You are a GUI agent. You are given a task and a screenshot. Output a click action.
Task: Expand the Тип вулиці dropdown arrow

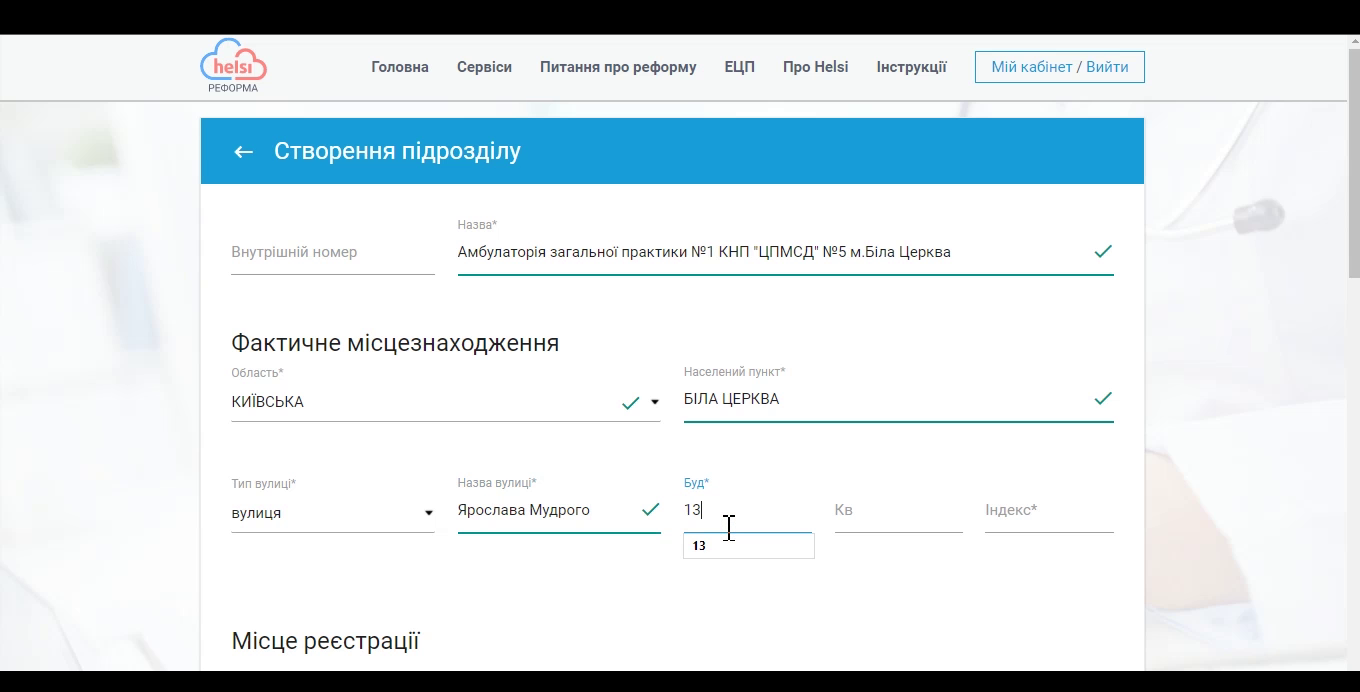[x=429, y=514]
